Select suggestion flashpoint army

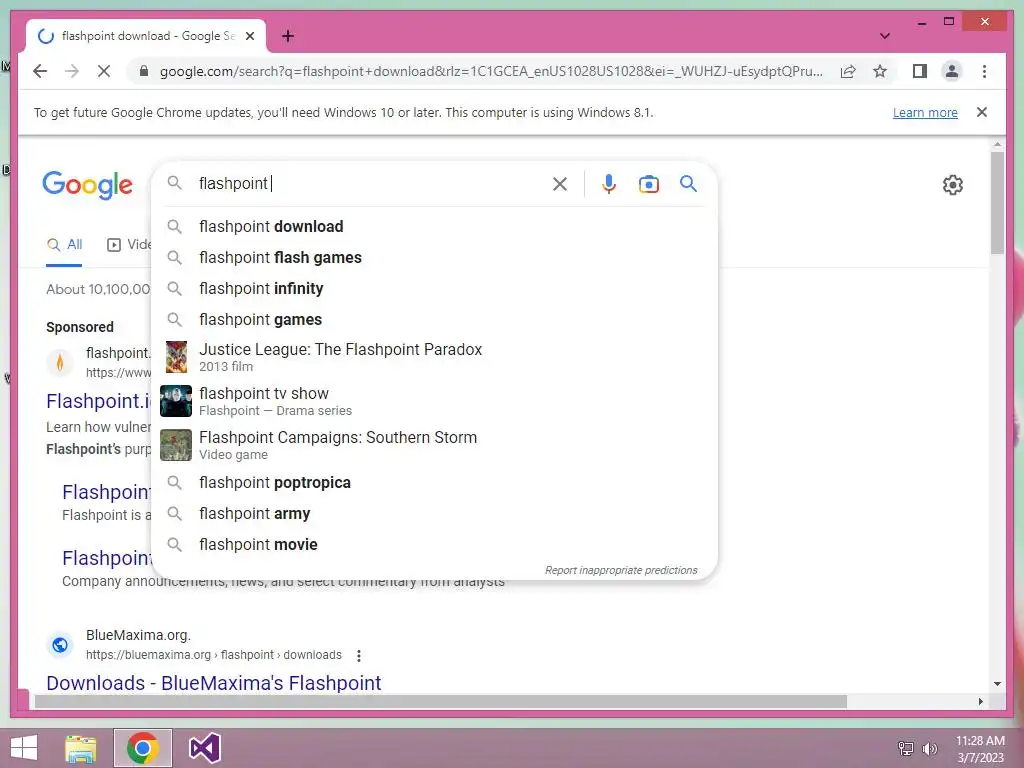(434, 513)
